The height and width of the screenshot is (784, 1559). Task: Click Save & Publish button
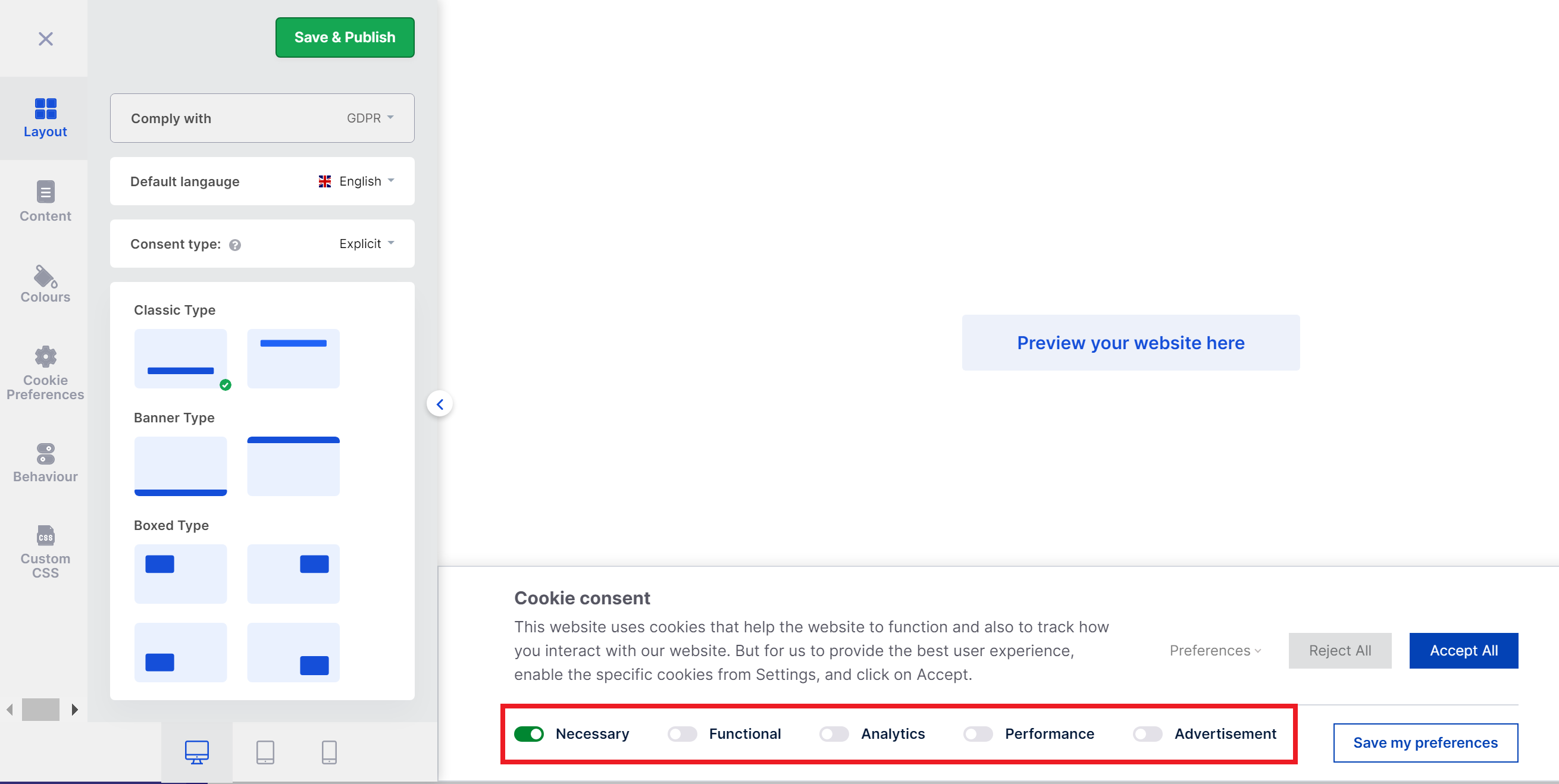click(x=345, y=37)
